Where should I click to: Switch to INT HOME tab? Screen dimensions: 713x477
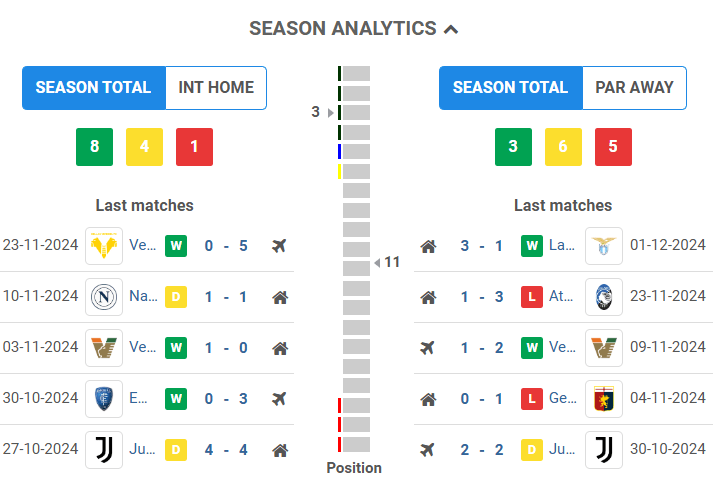[x=216, y=88]
